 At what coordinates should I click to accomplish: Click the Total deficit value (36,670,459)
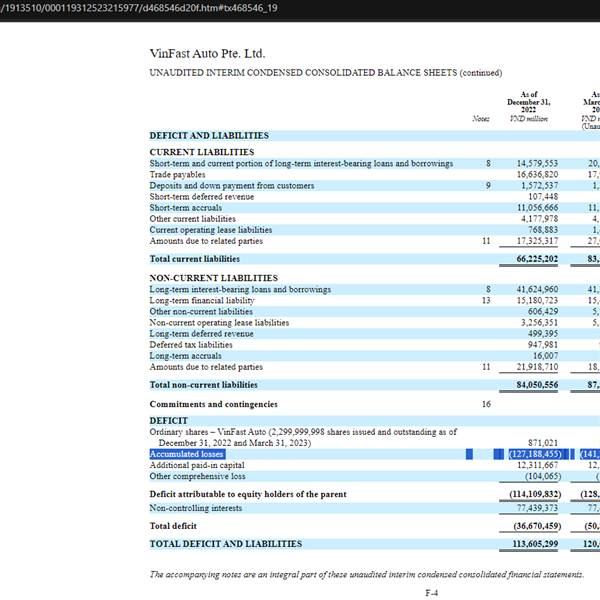click(537, 526)
